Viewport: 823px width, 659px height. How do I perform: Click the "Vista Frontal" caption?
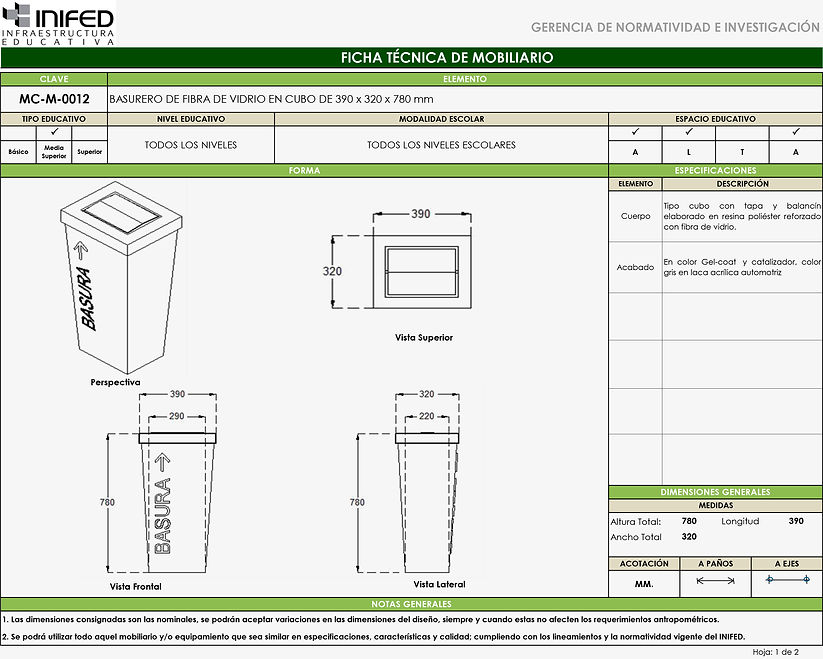pyautogui.click(x=135, y=587)
